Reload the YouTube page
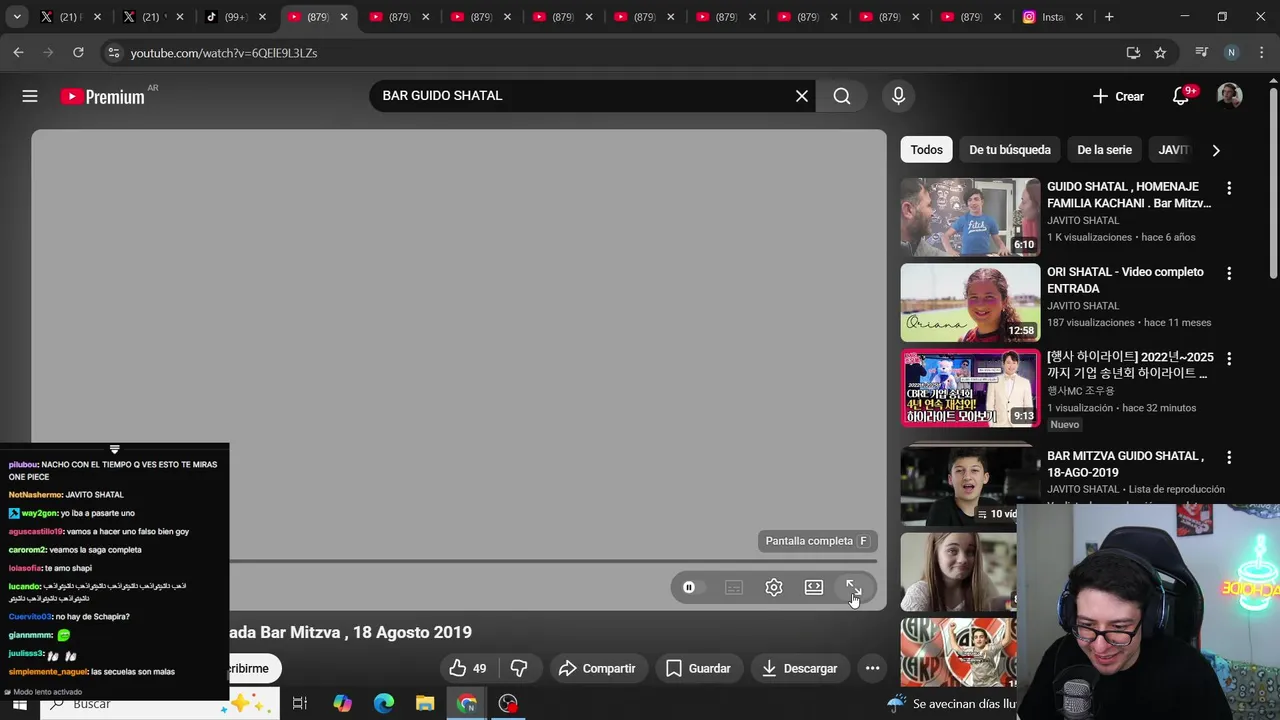 tap(78, 52)
